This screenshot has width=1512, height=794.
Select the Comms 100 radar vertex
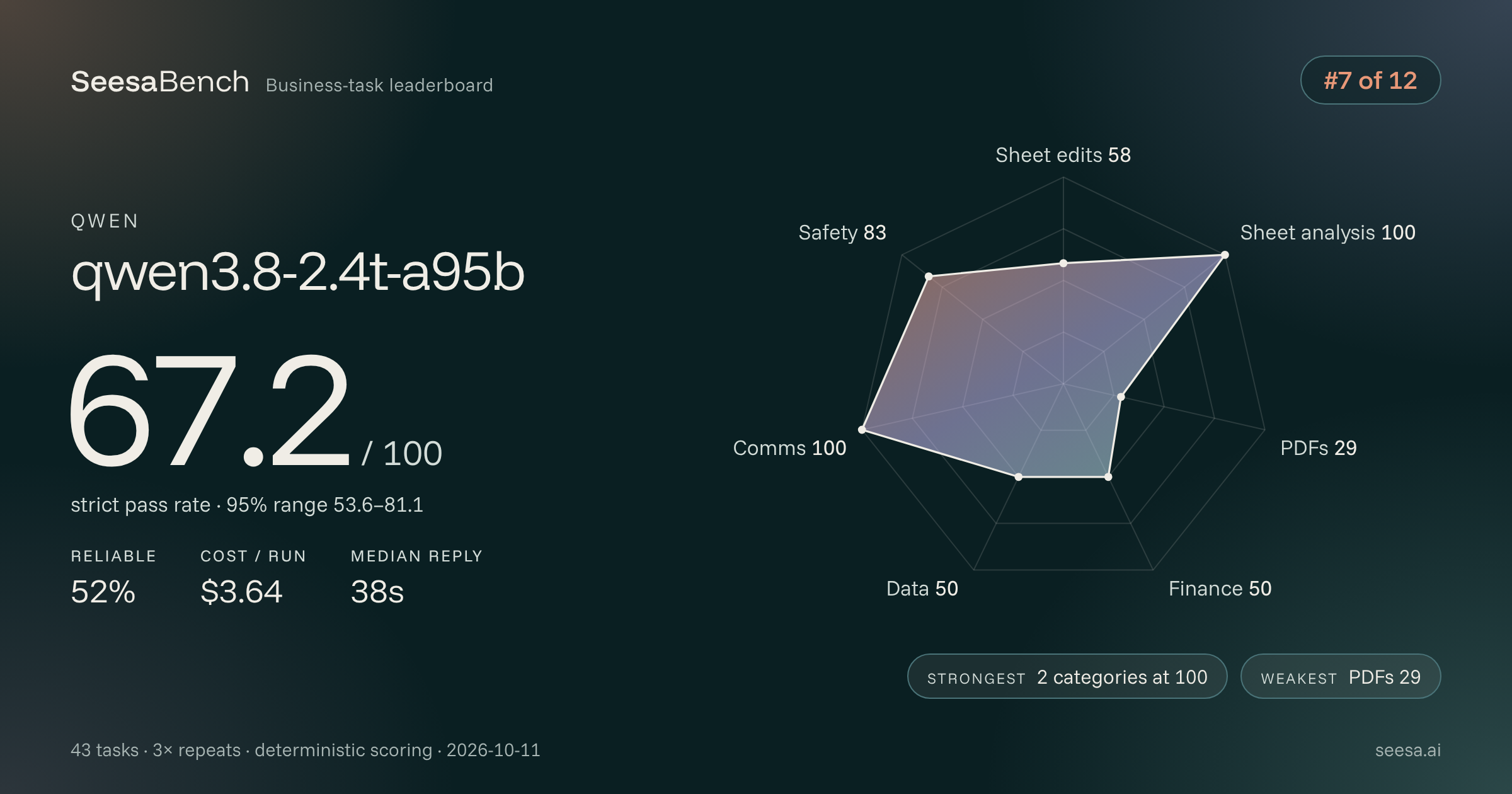click(862, 430)
